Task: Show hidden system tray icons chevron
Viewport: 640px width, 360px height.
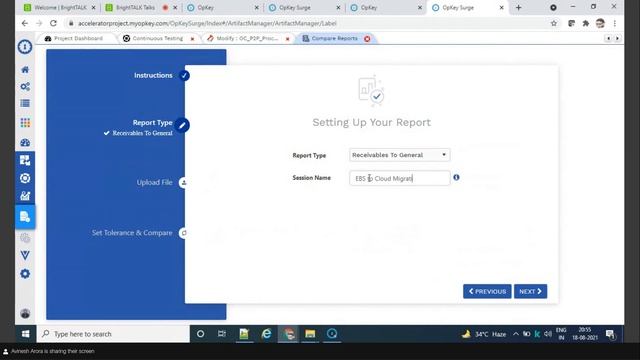Action: pos(516,334)
